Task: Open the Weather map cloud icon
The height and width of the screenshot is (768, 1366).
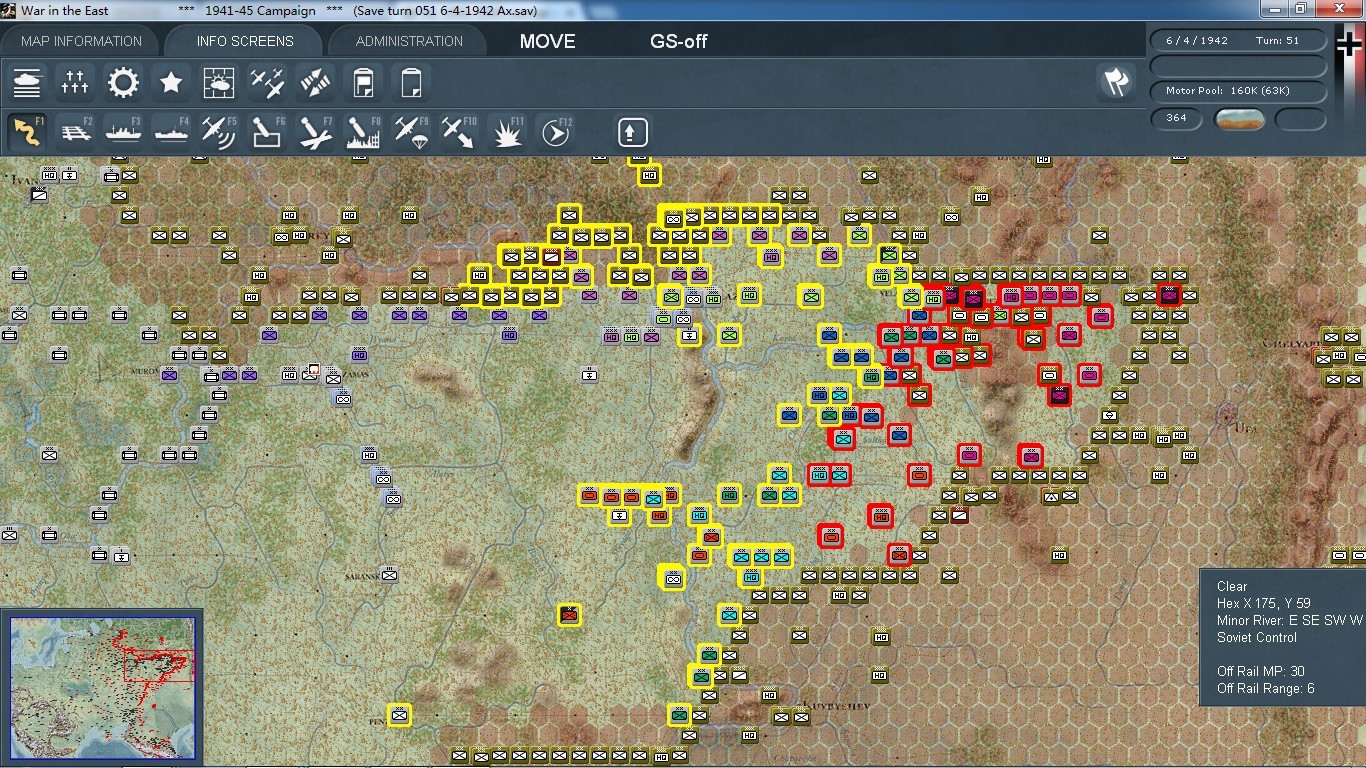Action: tap(219, 82)
